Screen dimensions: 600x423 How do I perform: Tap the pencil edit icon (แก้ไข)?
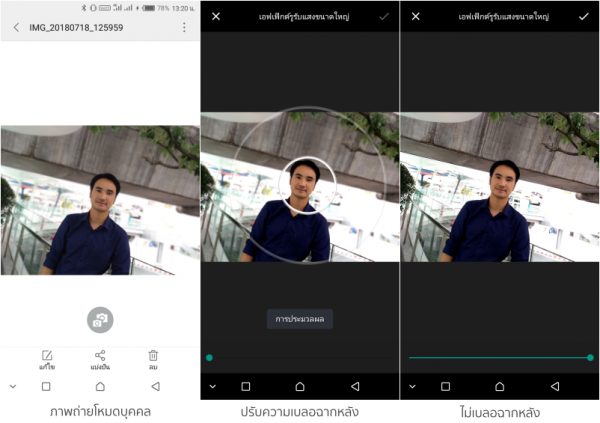46,355
